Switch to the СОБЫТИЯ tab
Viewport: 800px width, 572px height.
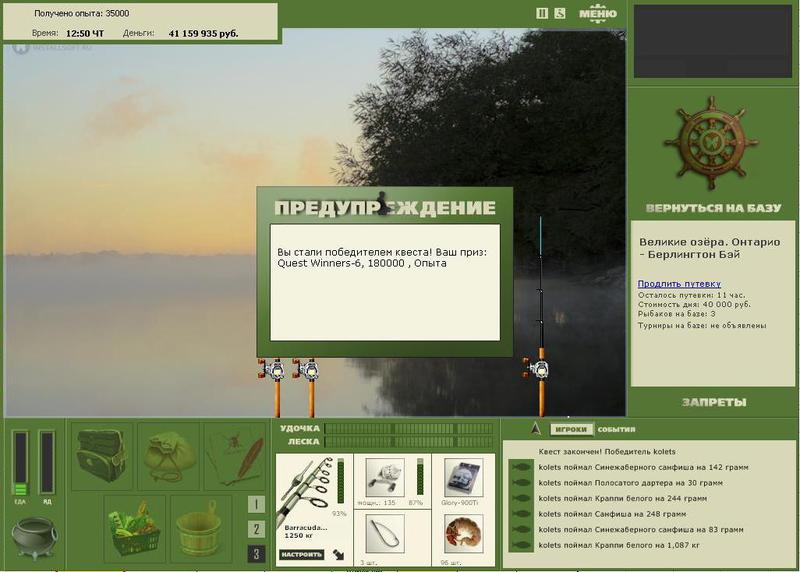tap(616, 429)
